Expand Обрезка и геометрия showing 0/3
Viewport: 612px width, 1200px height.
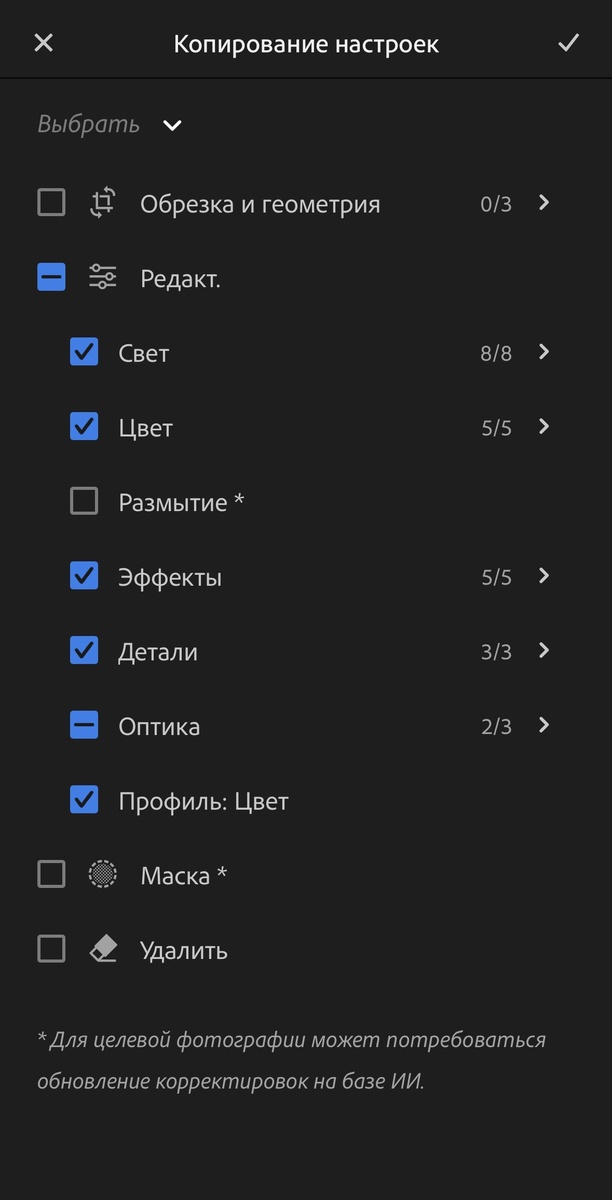point(541,202)
